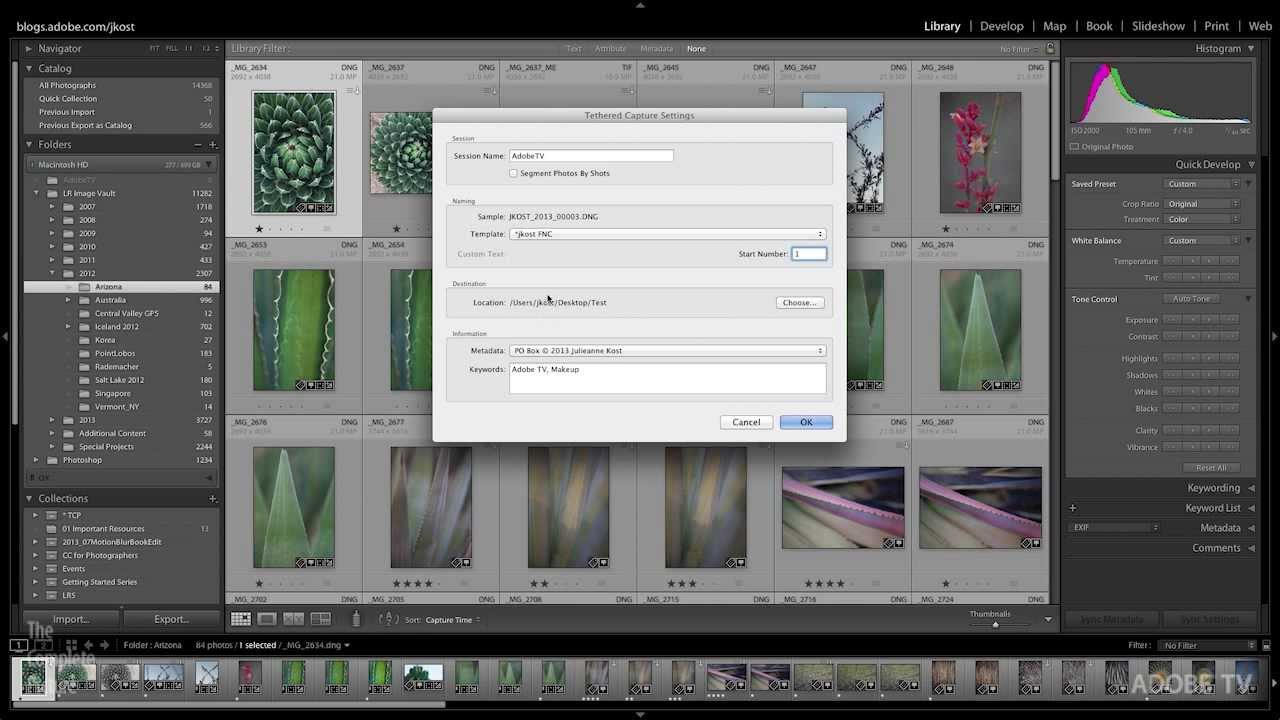This screenshot has width=1280, height=720.
Task: Open the Slideshow module
Action: click(1158, 26)
